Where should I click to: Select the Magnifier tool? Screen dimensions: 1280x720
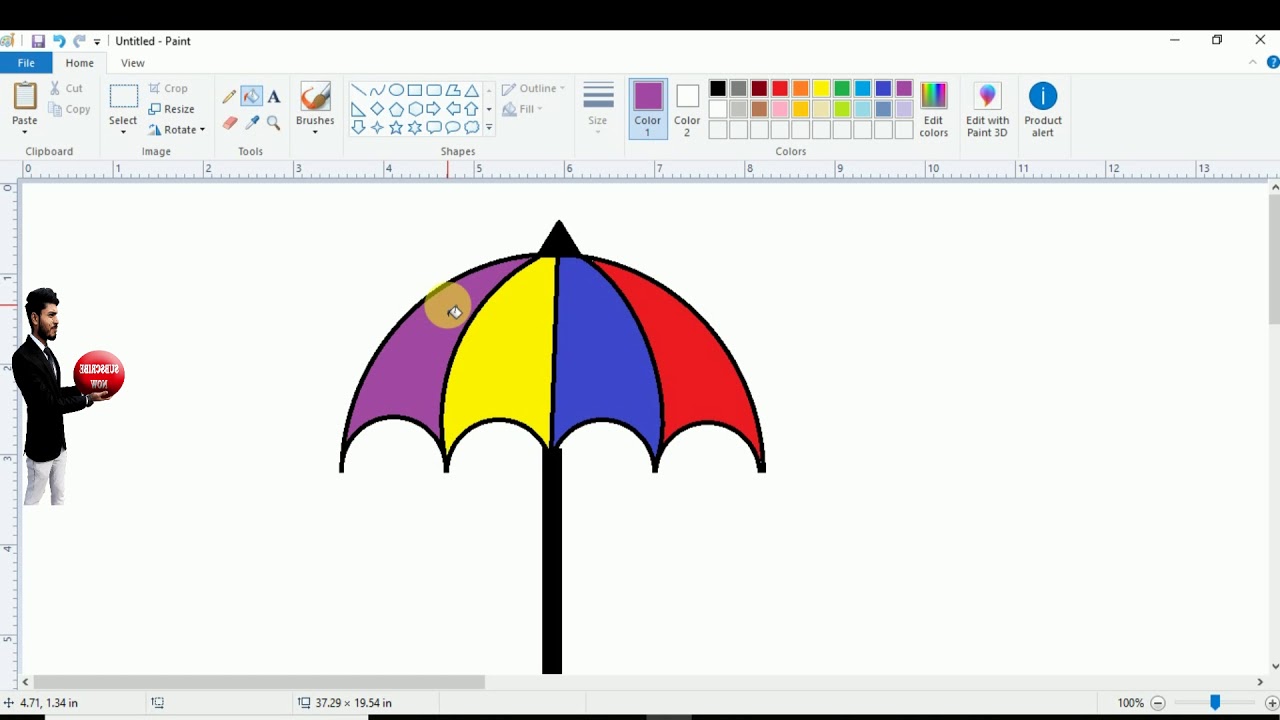coord(274,123)
